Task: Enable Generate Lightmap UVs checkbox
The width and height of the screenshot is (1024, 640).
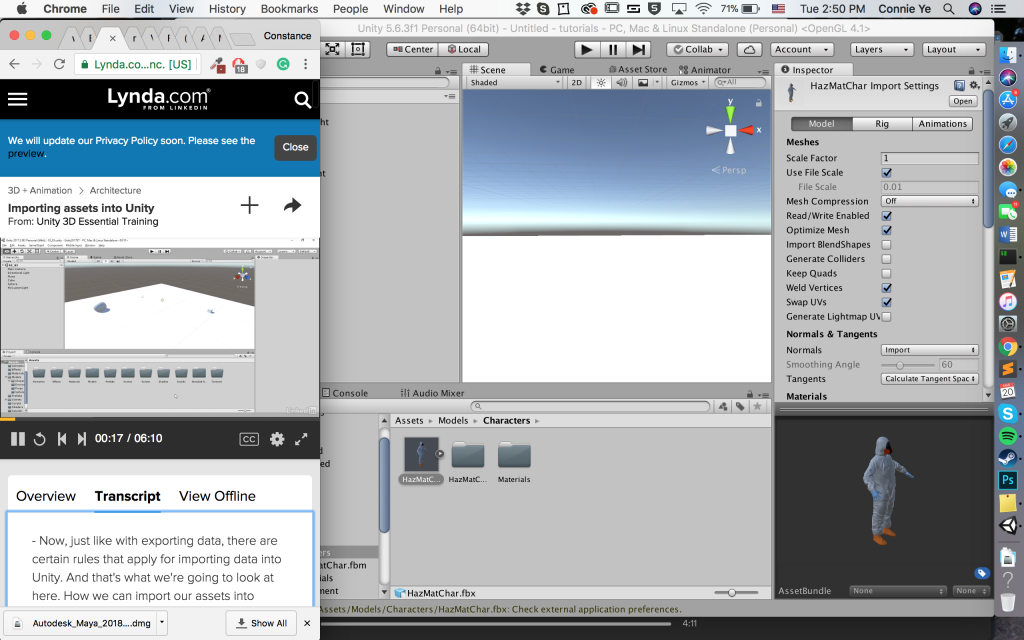Action: tap(887, 317)
